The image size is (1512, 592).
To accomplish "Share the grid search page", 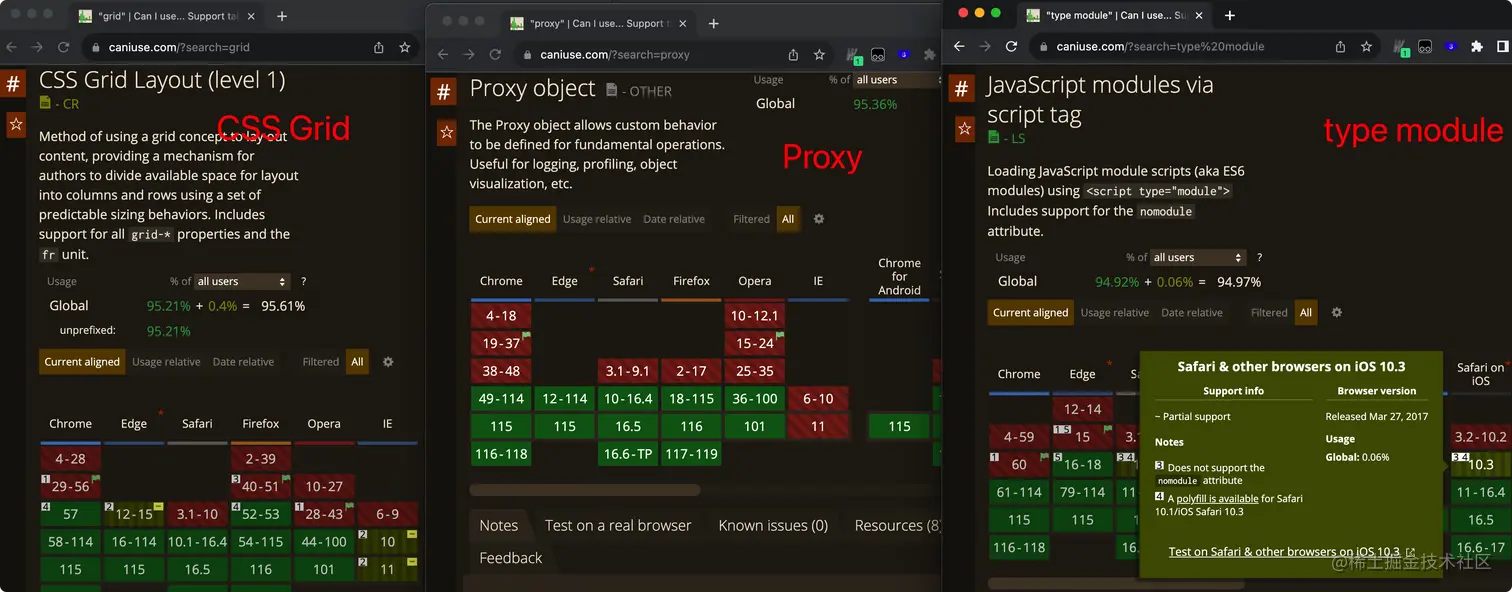I will coord(379,47).
